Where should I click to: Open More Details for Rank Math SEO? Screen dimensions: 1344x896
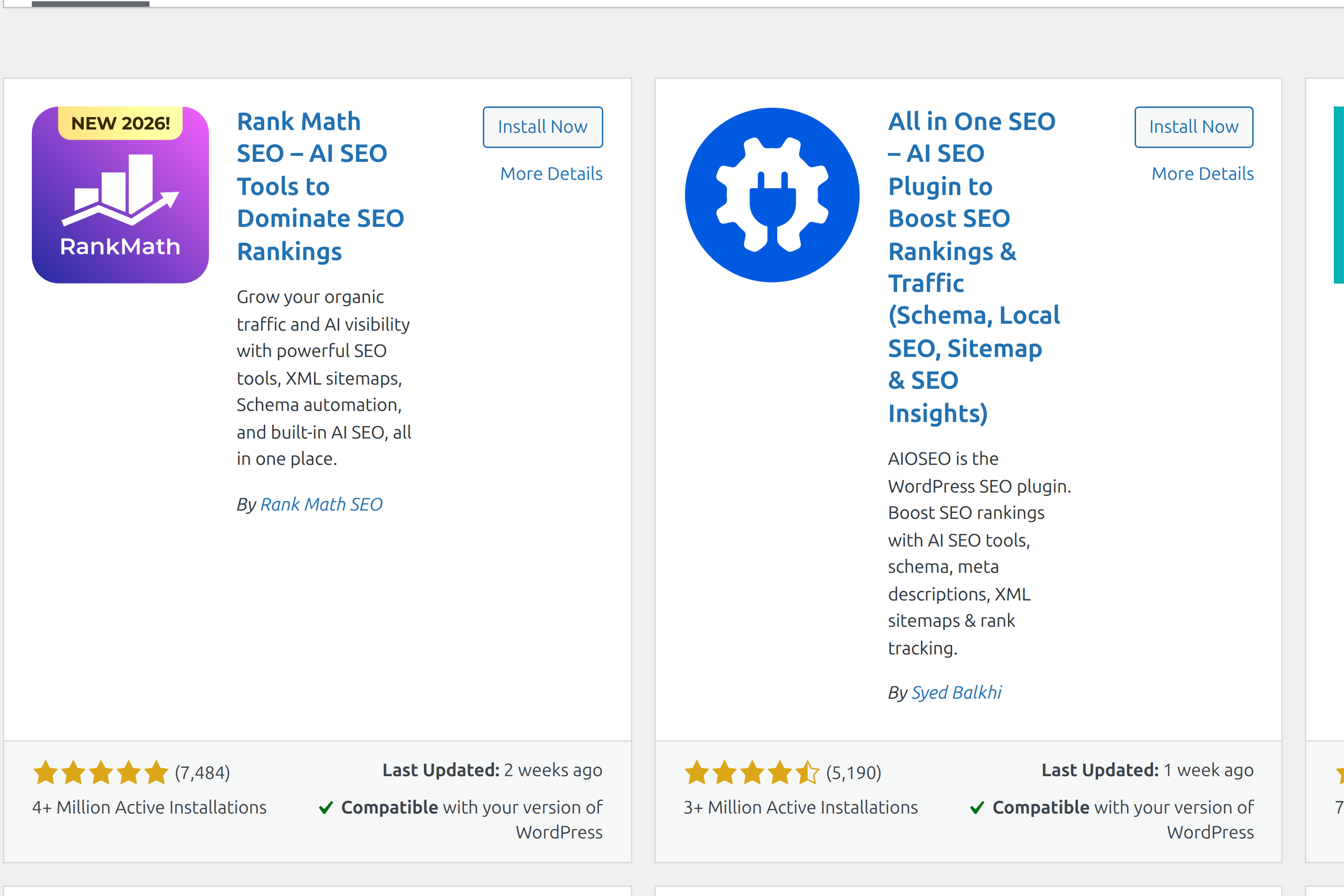[x=551, y=174]
